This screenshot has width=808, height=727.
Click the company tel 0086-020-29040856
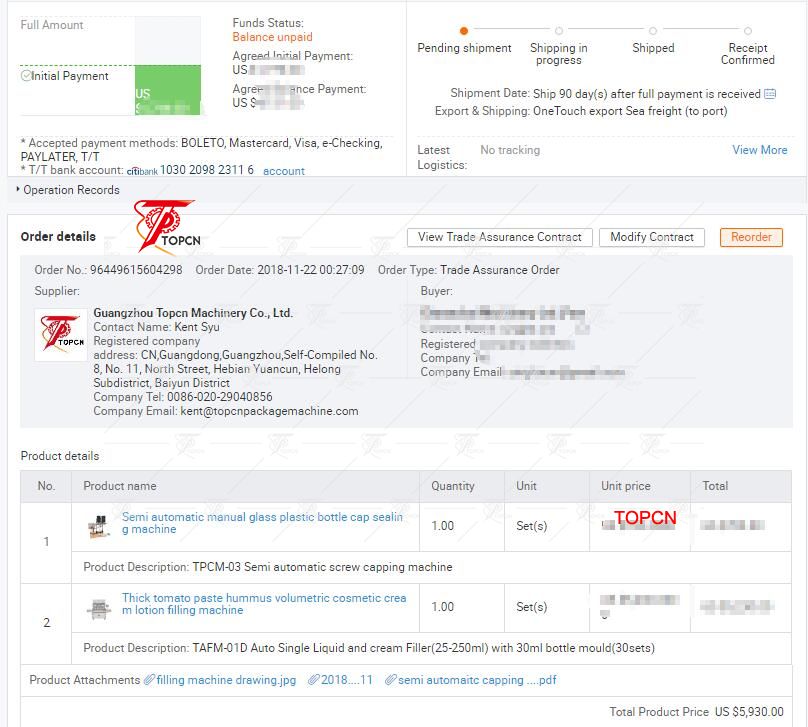click(220, 397)
